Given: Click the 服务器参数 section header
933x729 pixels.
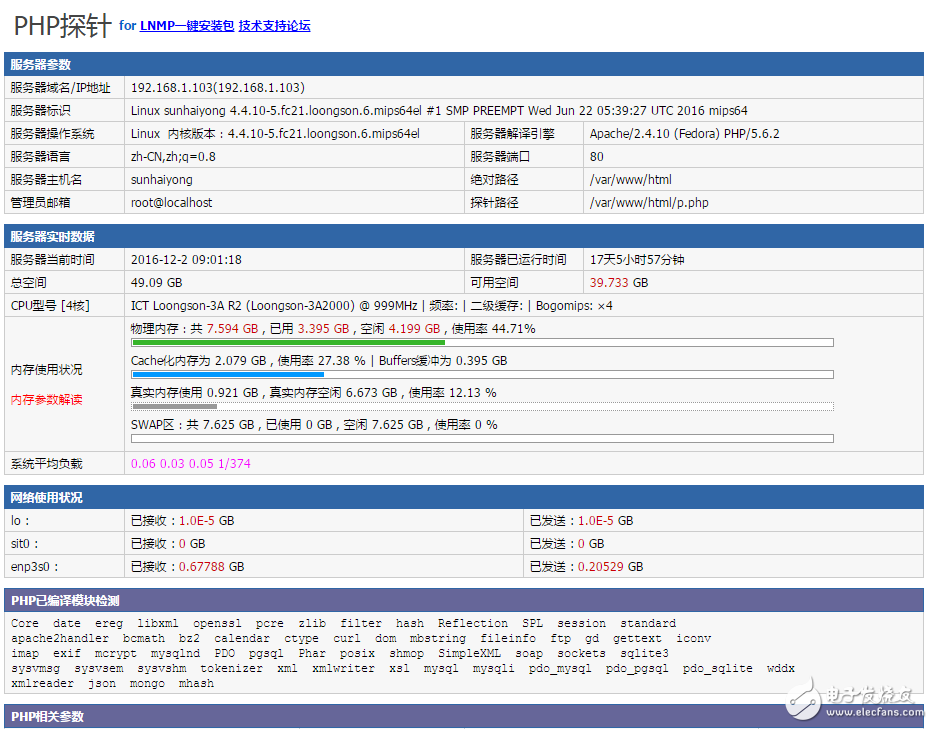Looking at the screenshot, I should coord(40,65).
